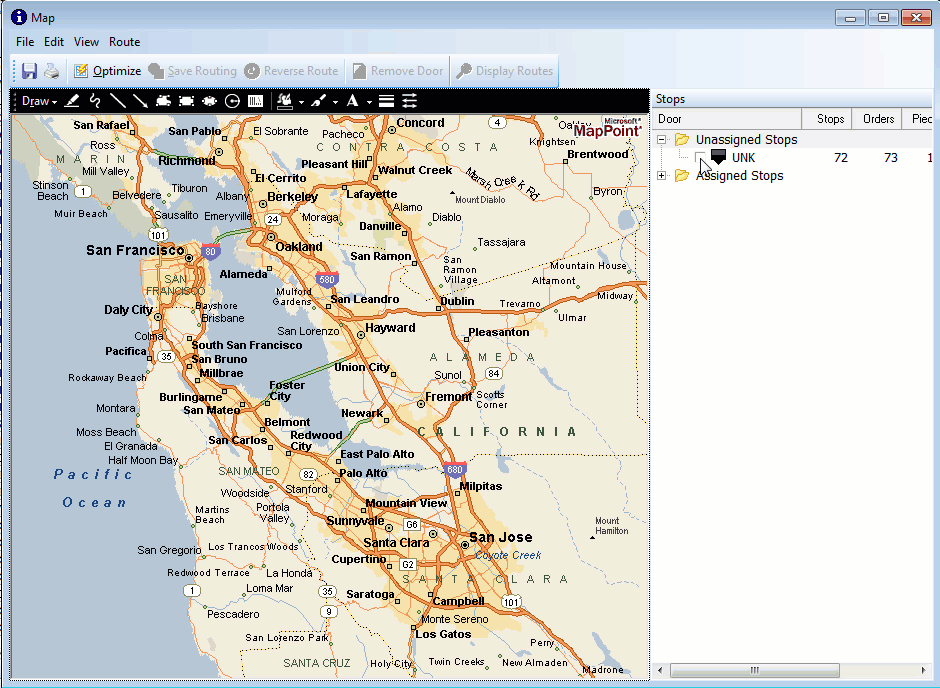Click the Route 84 shield near Sunol

(493, 373)
